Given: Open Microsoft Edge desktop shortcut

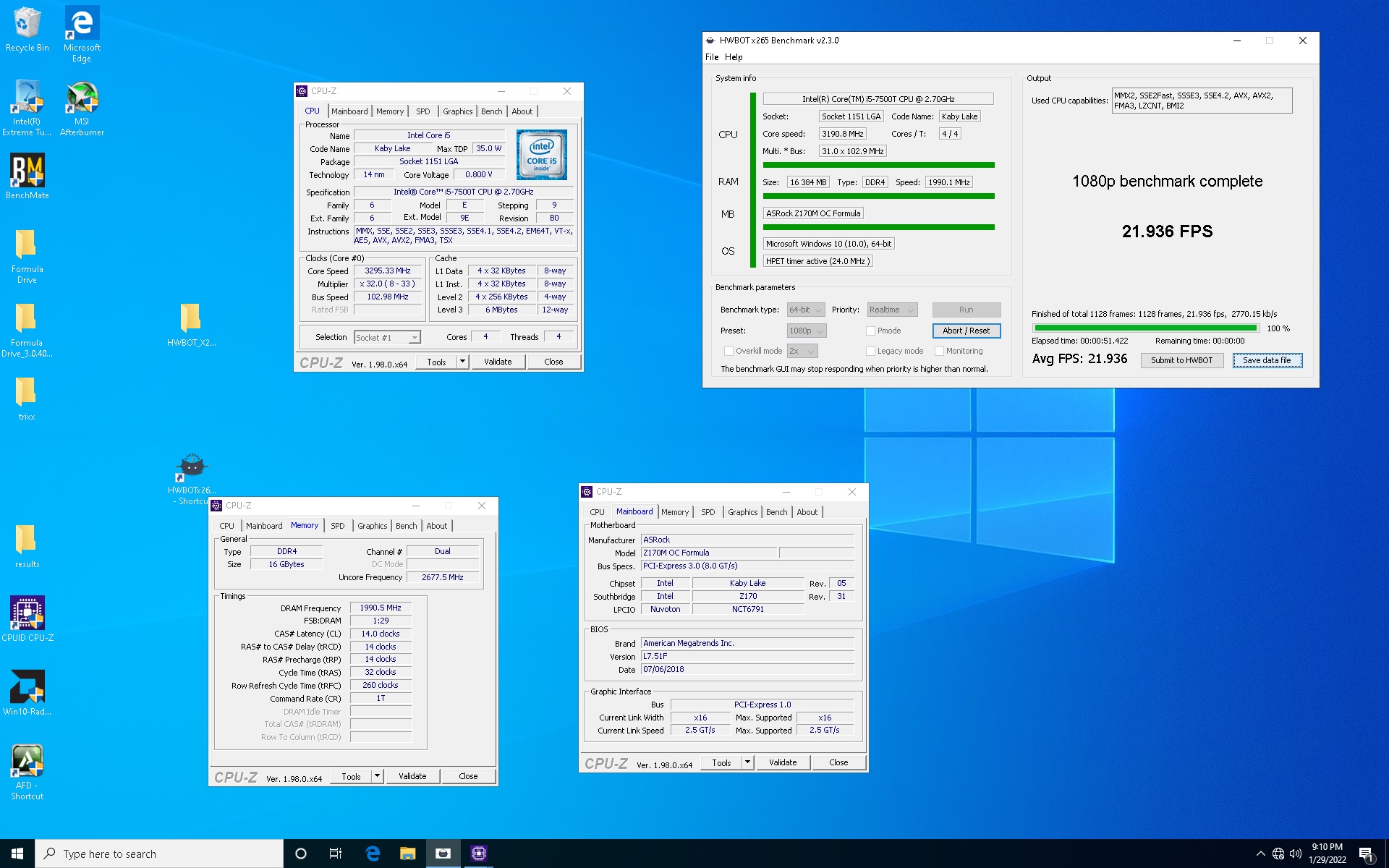Looking at the screenshot, I should tap(82, 34).
